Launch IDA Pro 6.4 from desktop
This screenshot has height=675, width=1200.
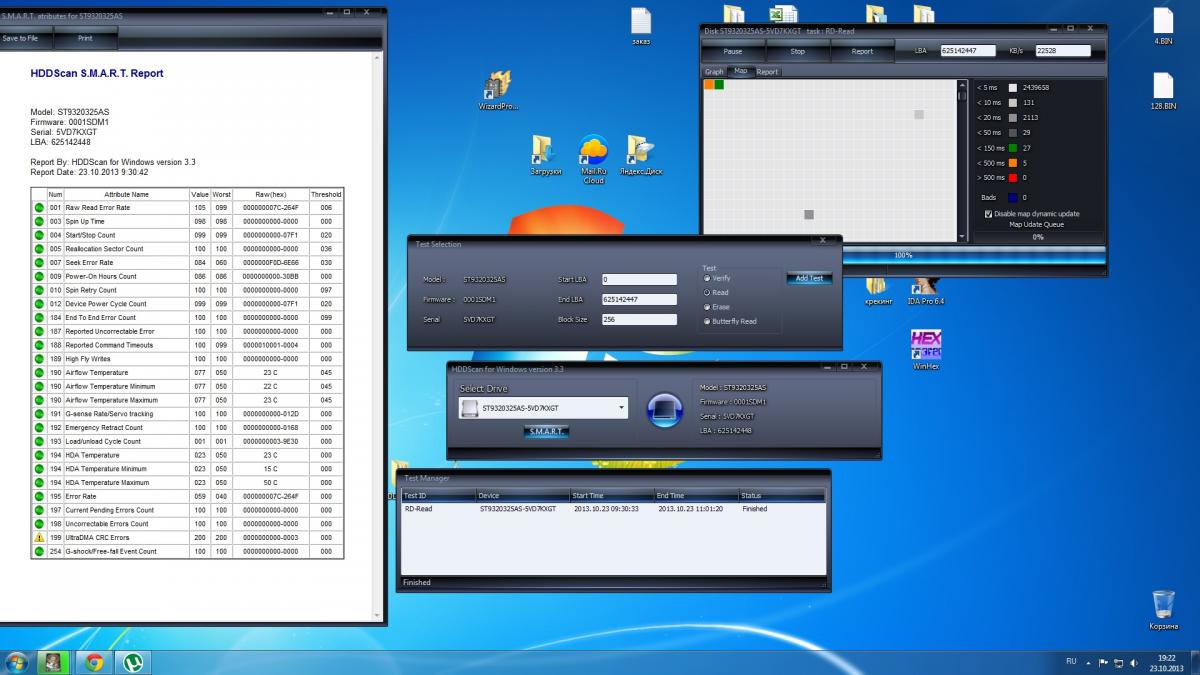(x=925, y=288)
